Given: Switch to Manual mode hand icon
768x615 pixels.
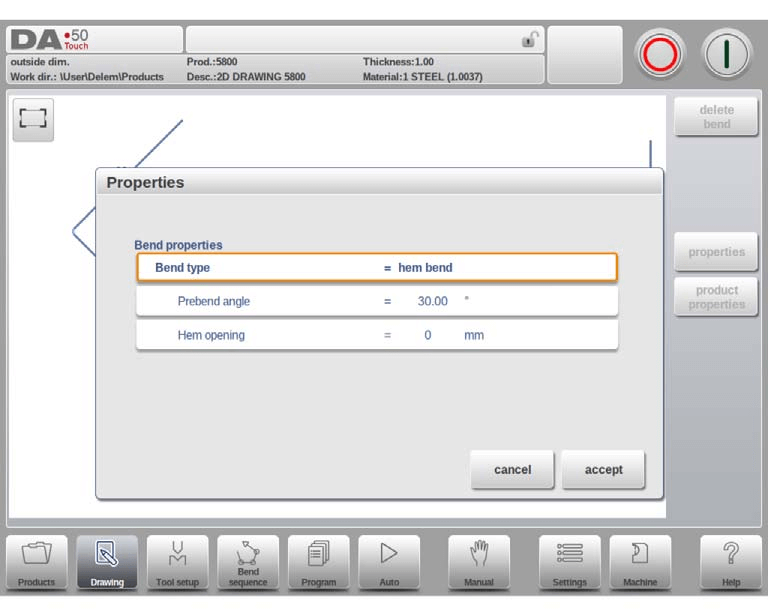Looking at the screenshot, I should pyautogui.click(x=479, y=562).
